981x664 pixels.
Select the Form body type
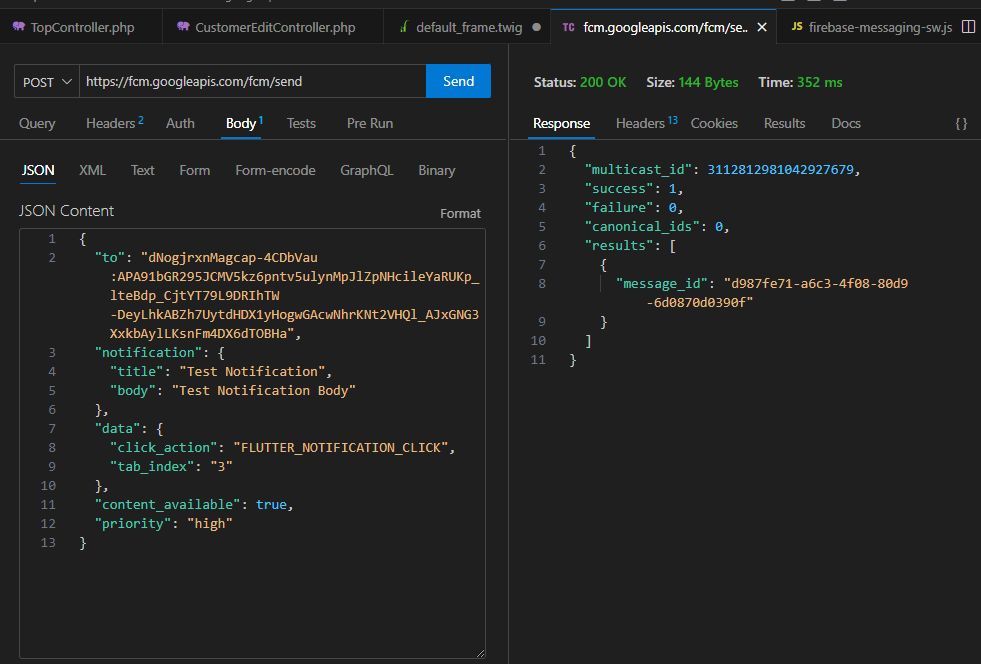coord(195,170)
